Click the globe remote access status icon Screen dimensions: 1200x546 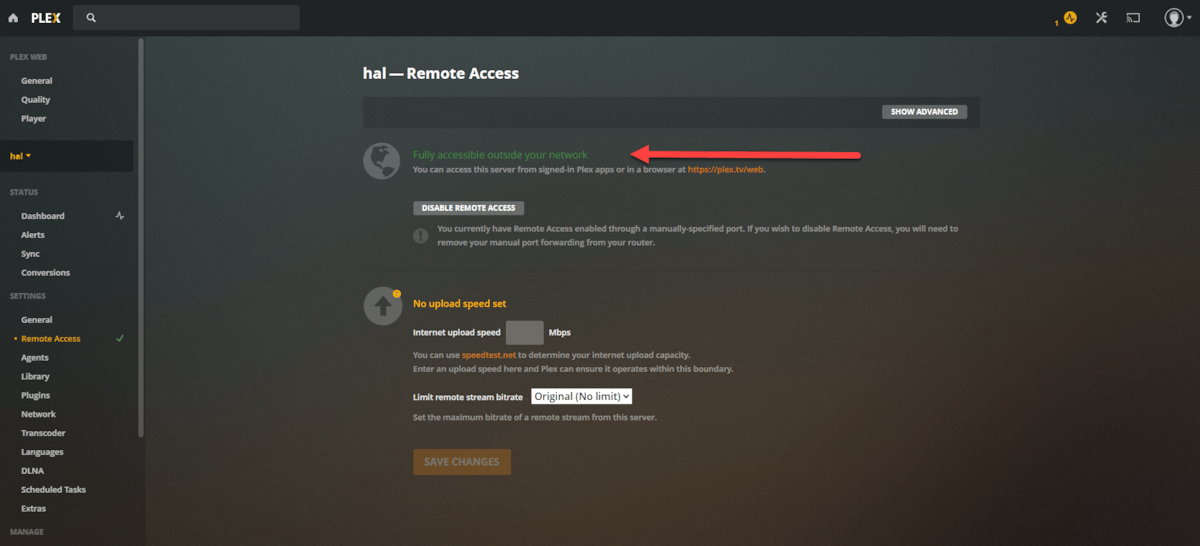382,161
